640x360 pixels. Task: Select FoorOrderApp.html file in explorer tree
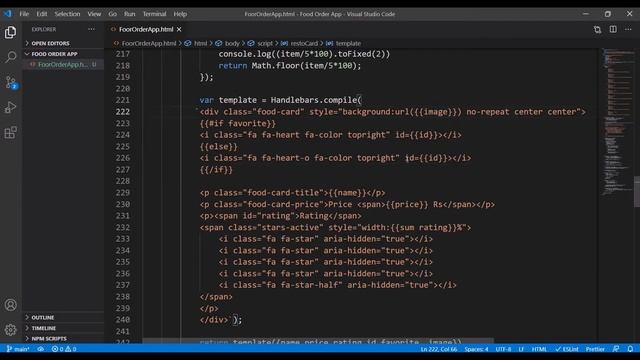(63, 64)
